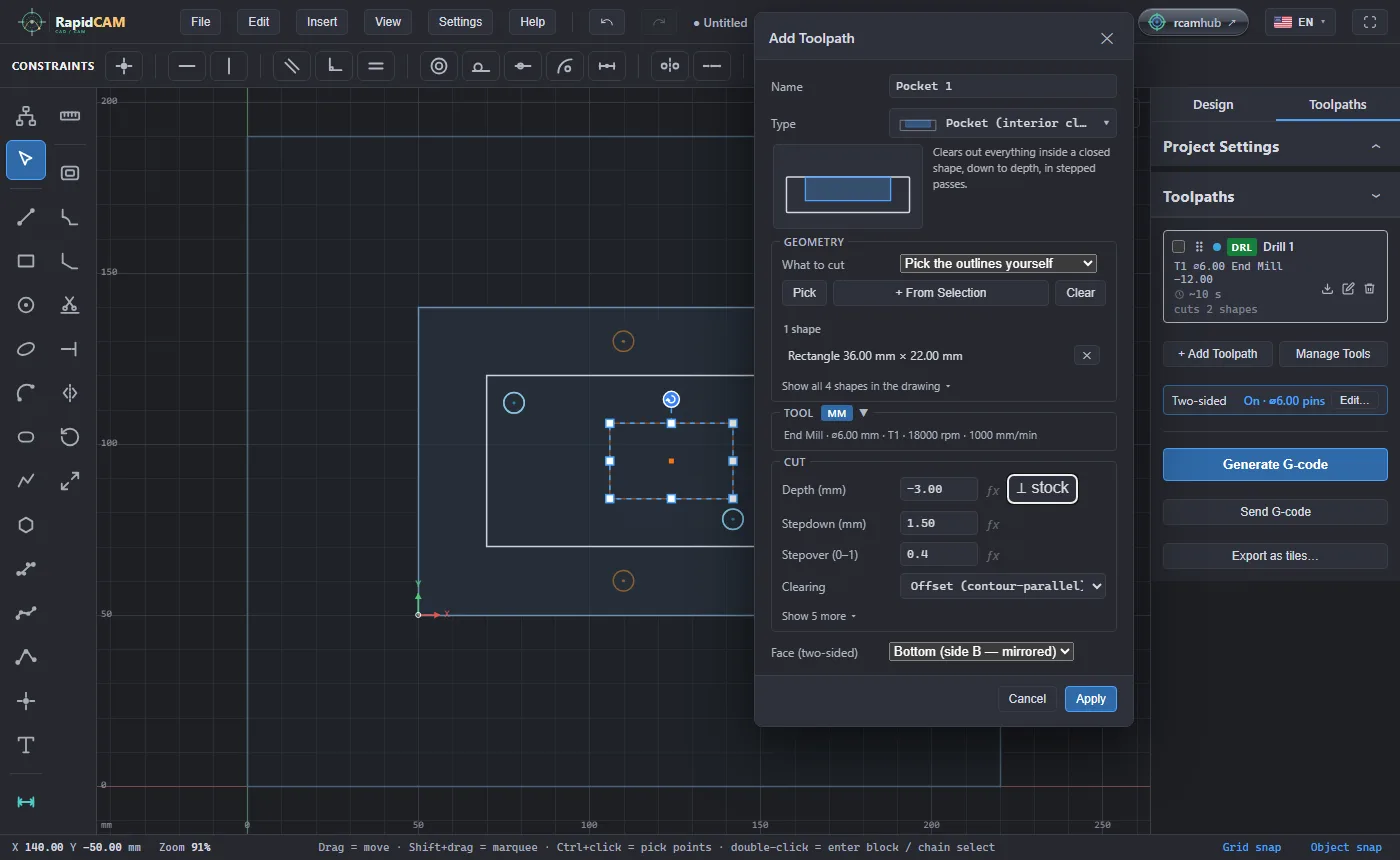Select the Text tool
Image resolution: width=1400 pixels, height=860 pixels.
[26, 745]
